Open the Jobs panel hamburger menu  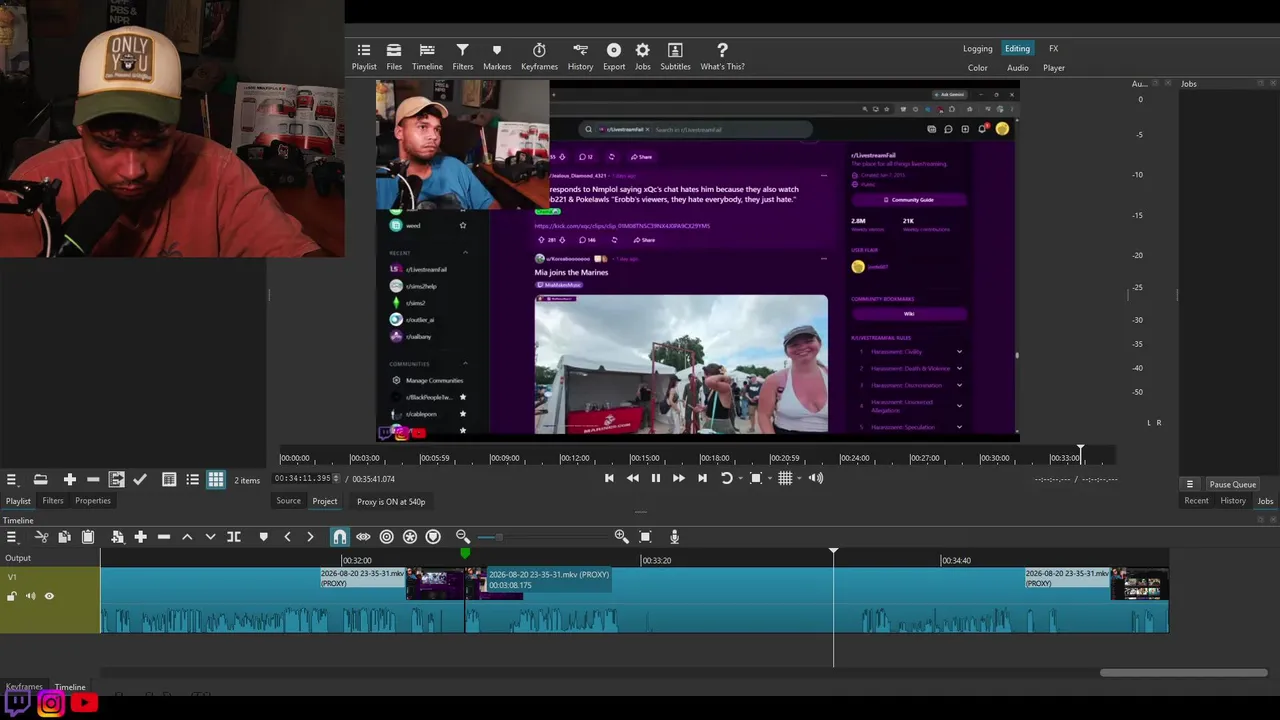pyautogui.click(x=1189, y=484)
